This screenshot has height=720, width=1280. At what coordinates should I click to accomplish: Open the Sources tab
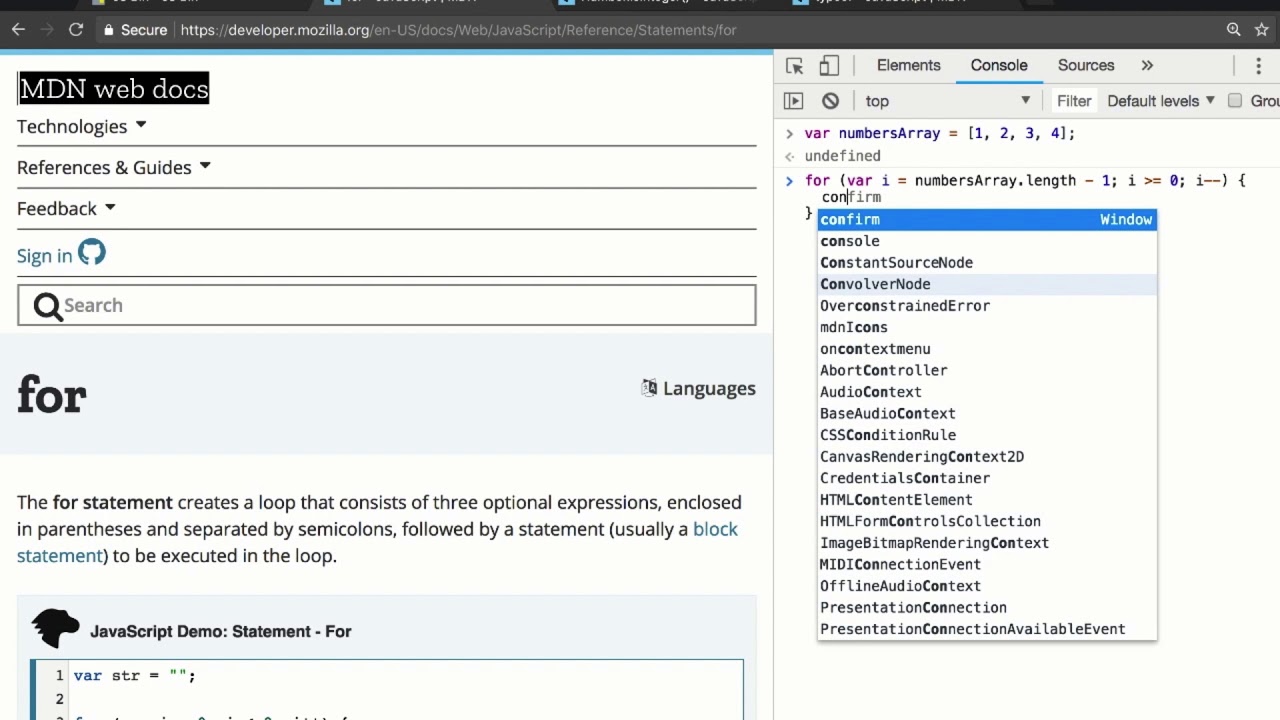click(1086, 66)
